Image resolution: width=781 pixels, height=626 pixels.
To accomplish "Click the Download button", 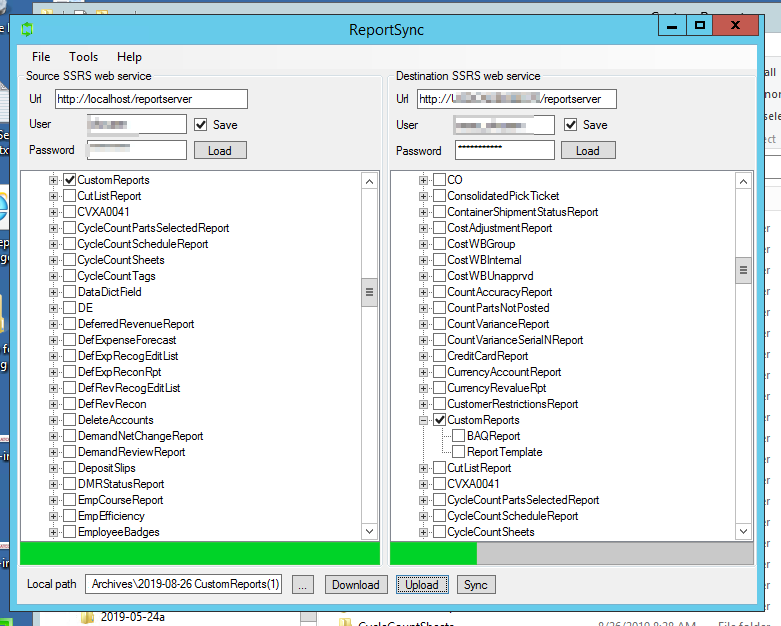I will [356, 585].
